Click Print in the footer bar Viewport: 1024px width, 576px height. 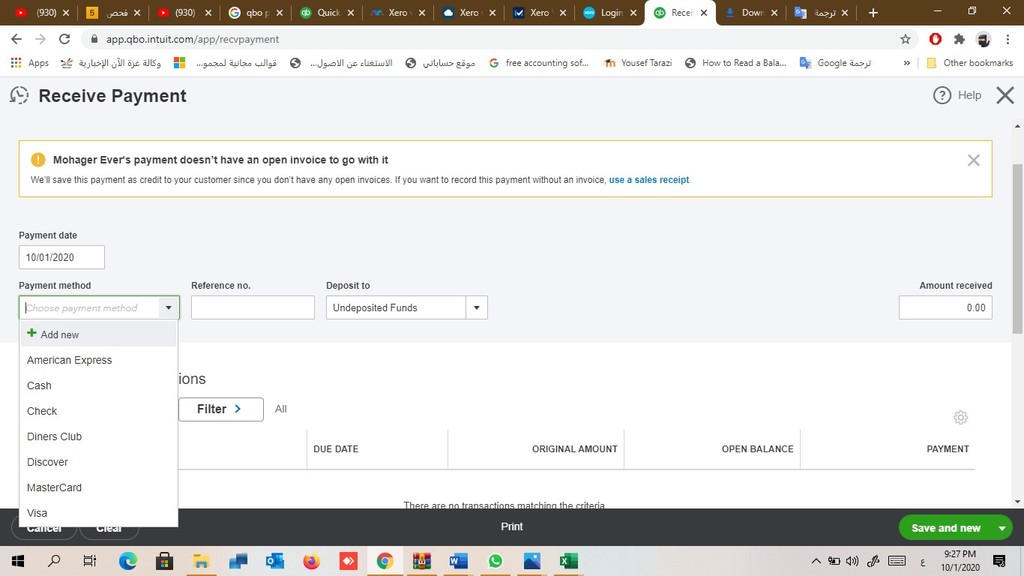(x=512, y=526)
